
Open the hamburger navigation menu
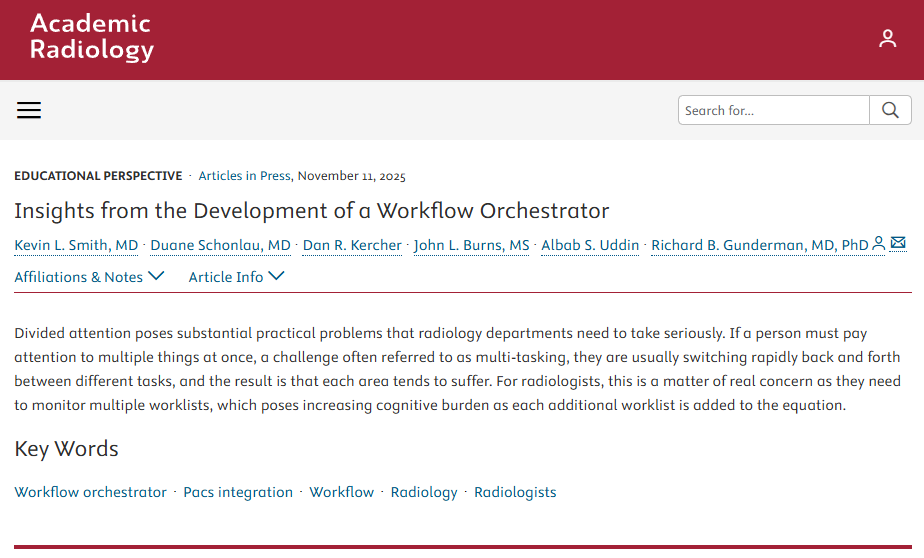29,110
